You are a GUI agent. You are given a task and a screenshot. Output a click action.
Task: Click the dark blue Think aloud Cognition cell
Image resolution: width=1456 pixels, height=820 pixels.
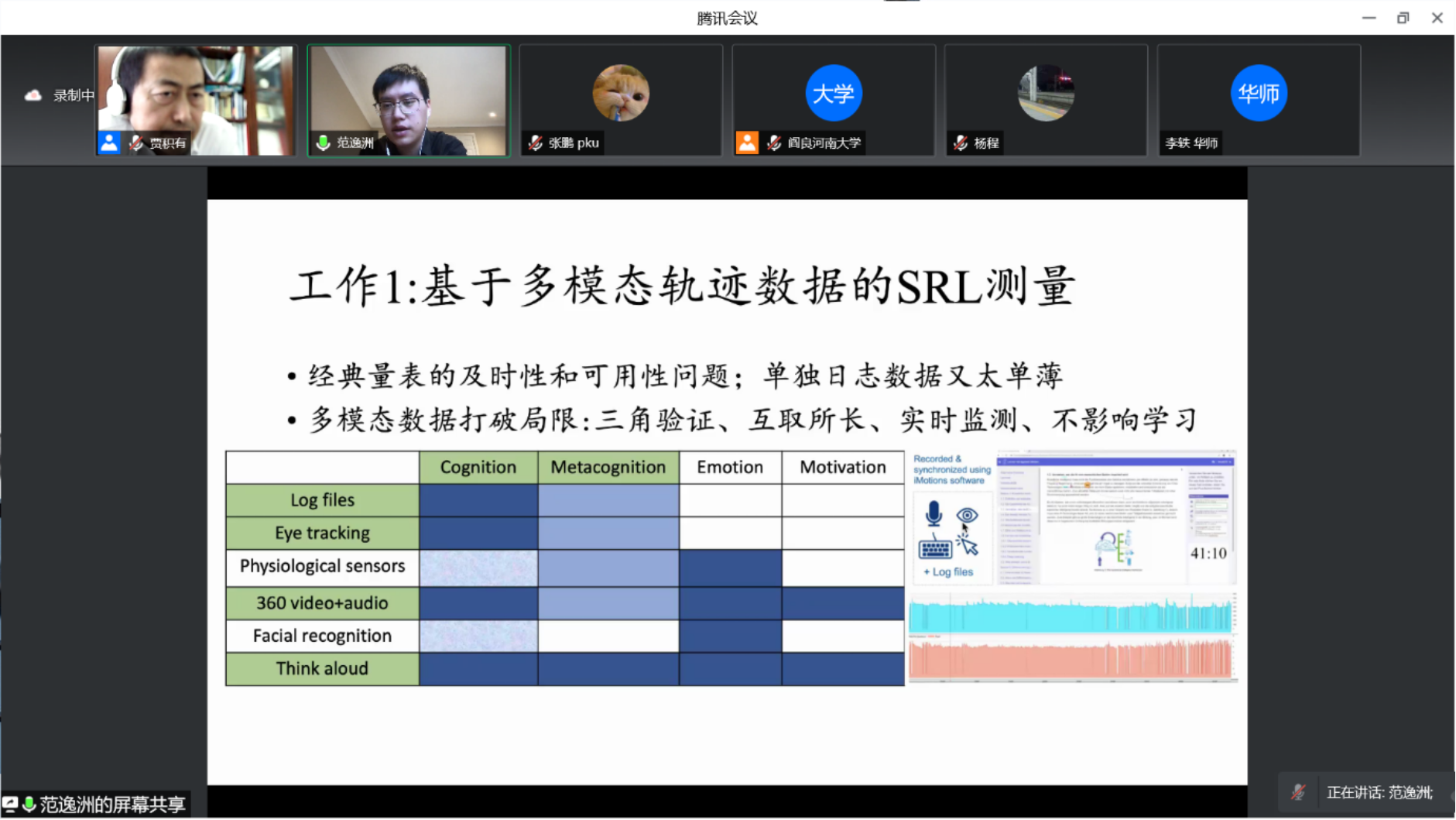478,669
